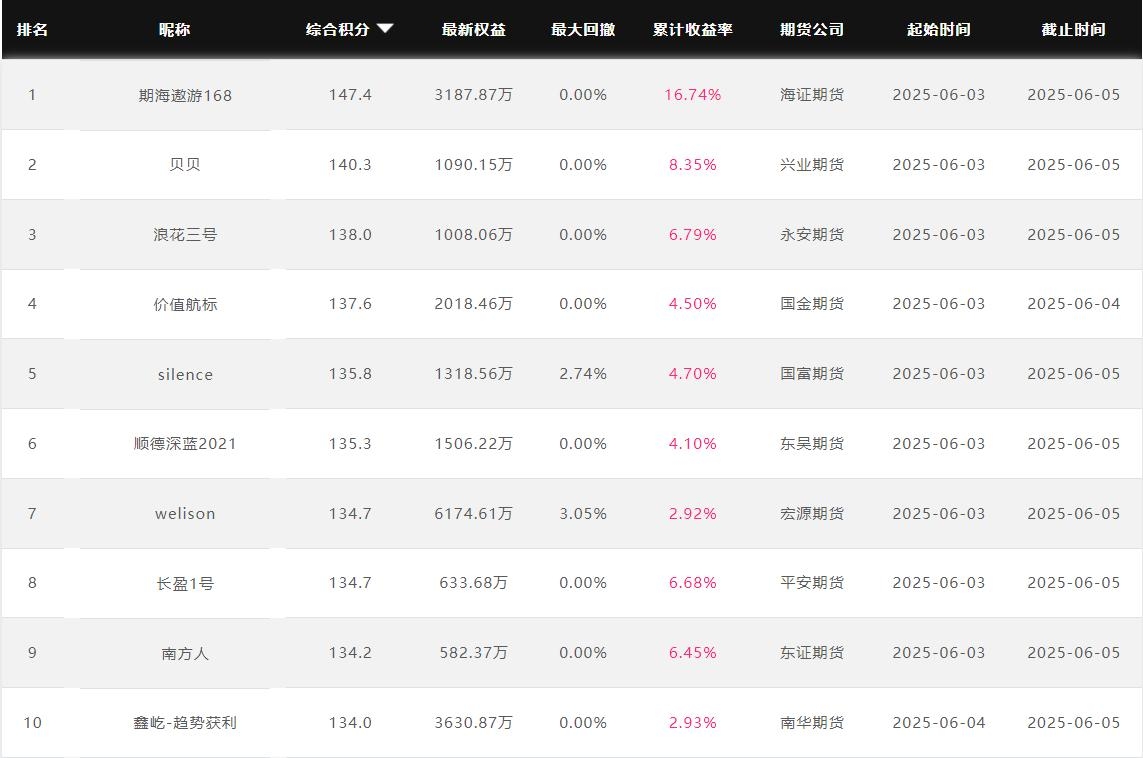The width and height of the screenshot is (1143, 758).
Task: Click the score 134.2
Action: (x=350, y=653)
